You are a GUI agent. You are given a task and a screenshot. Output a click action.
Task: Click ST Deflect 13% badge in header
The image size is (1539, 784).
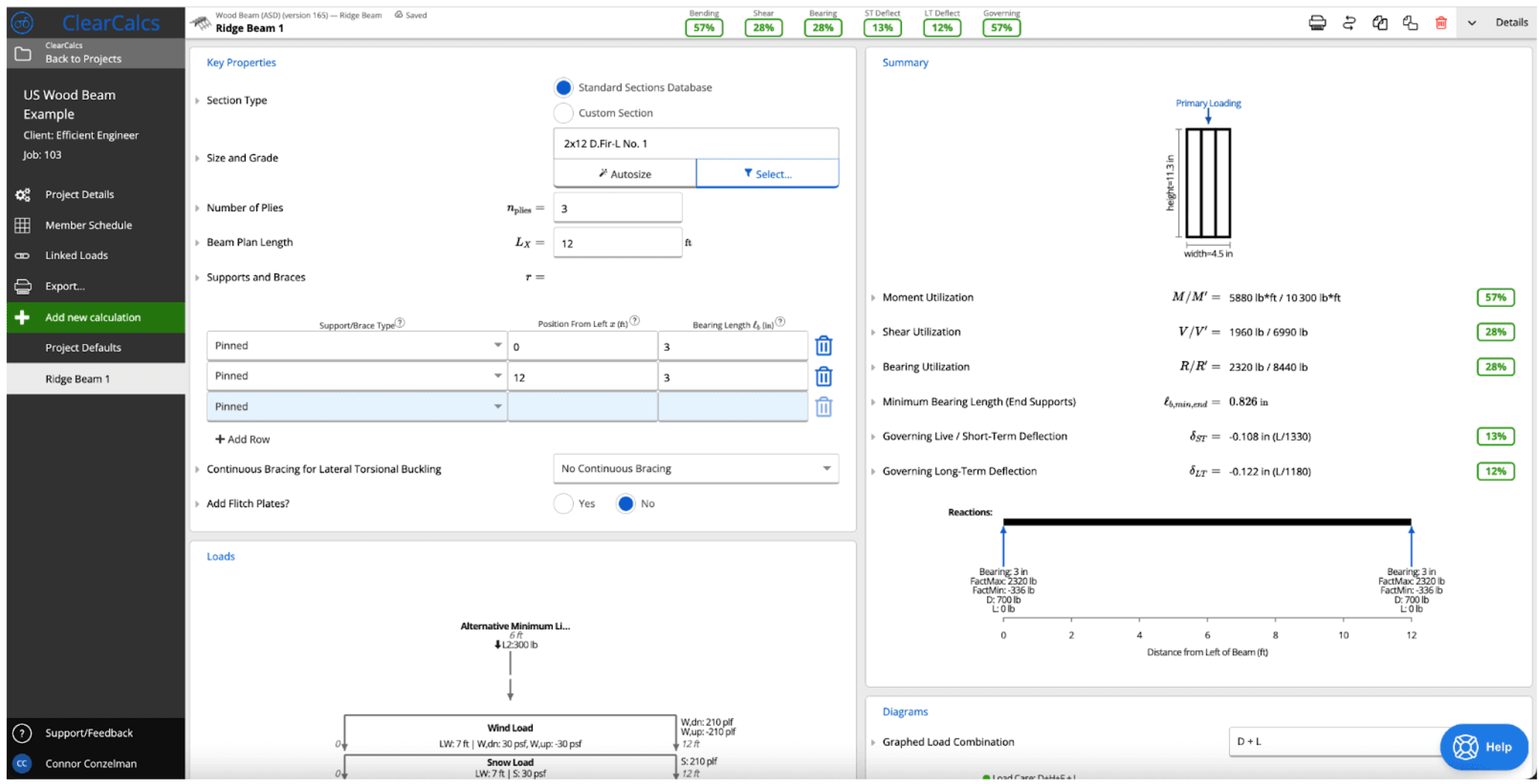(882, 28)
